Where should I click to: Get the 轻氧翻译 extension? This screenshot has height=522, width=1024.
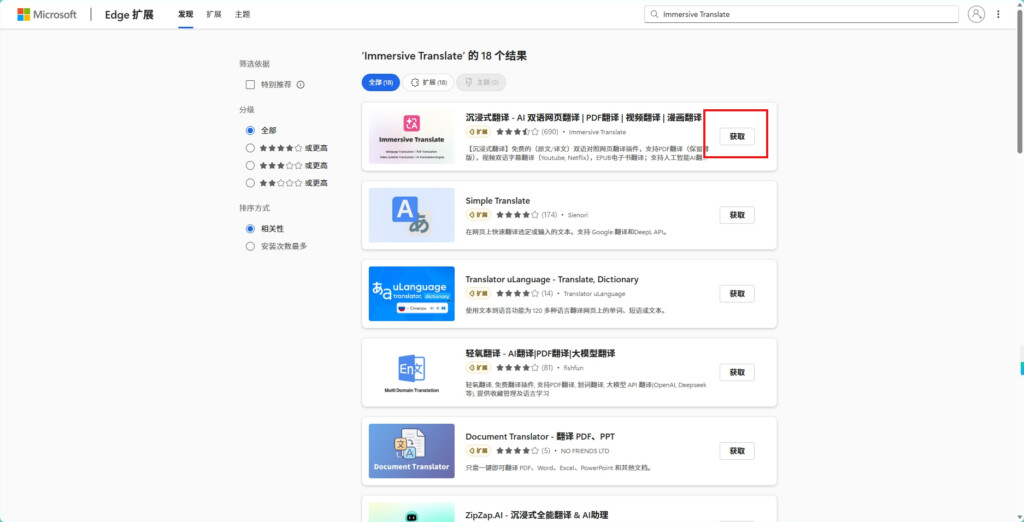coord(737,372)
